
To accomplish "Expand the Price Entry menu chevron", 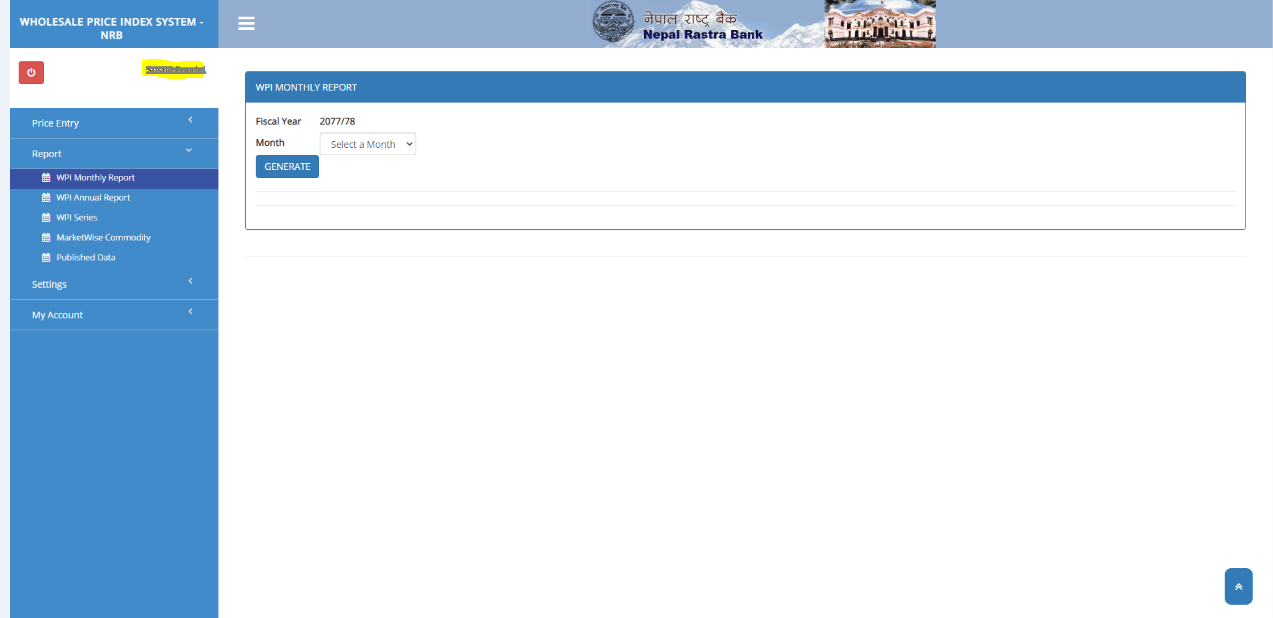I will click(x=190, y=121).
